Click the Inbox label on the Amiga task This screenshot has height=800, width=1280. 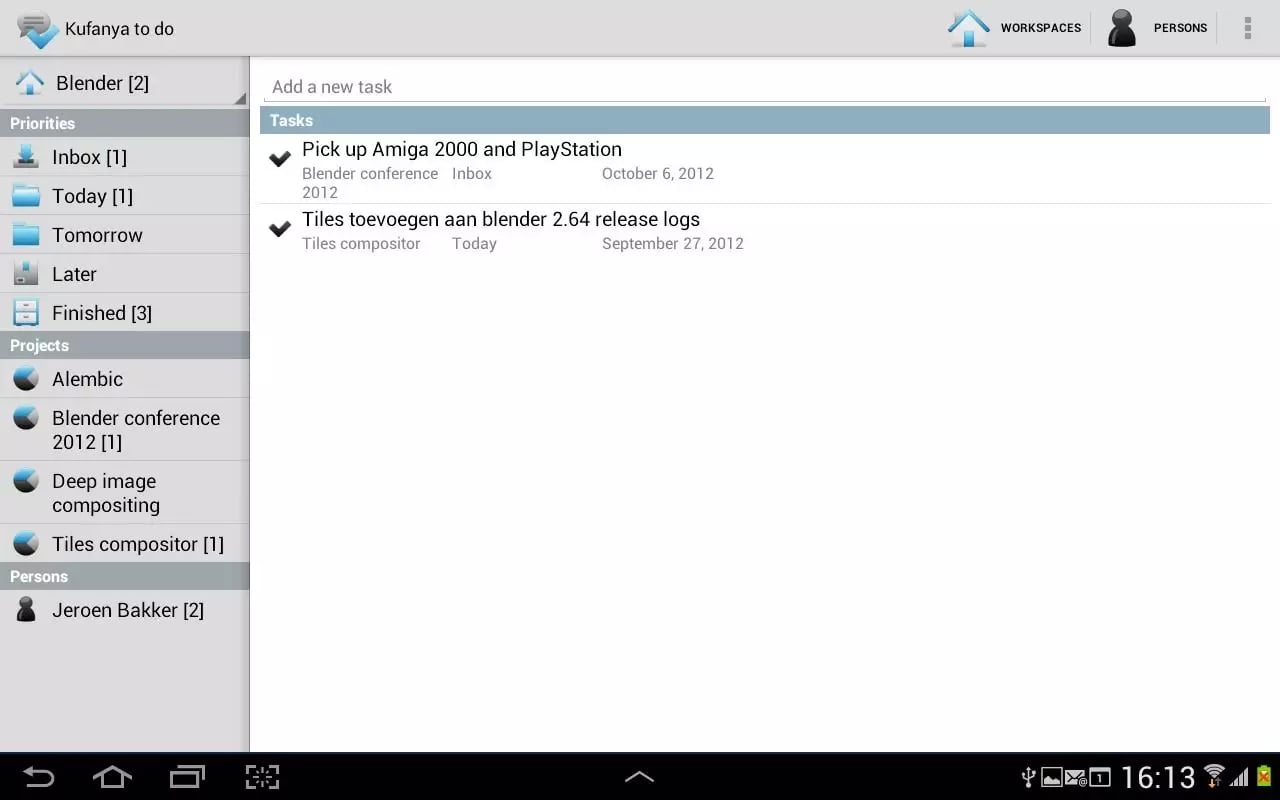pyautogui.click(x=472, y=173)
